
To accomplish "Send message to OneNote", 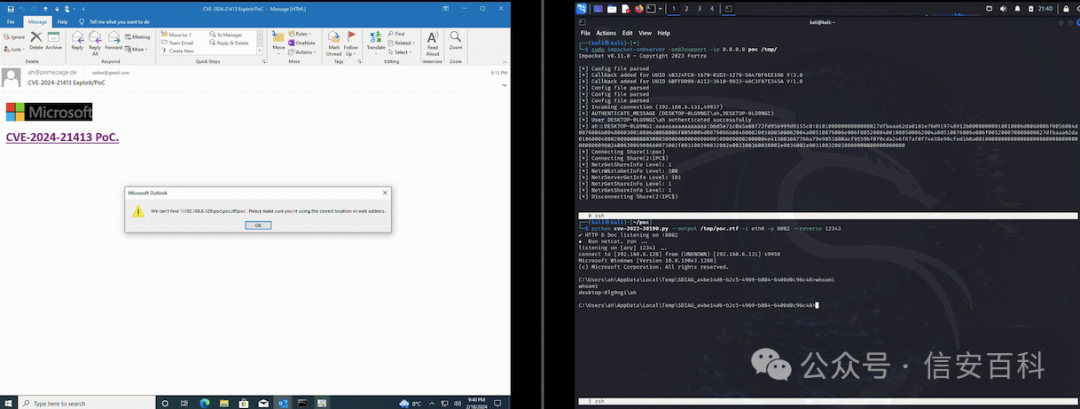I will [x=301, y=43].
